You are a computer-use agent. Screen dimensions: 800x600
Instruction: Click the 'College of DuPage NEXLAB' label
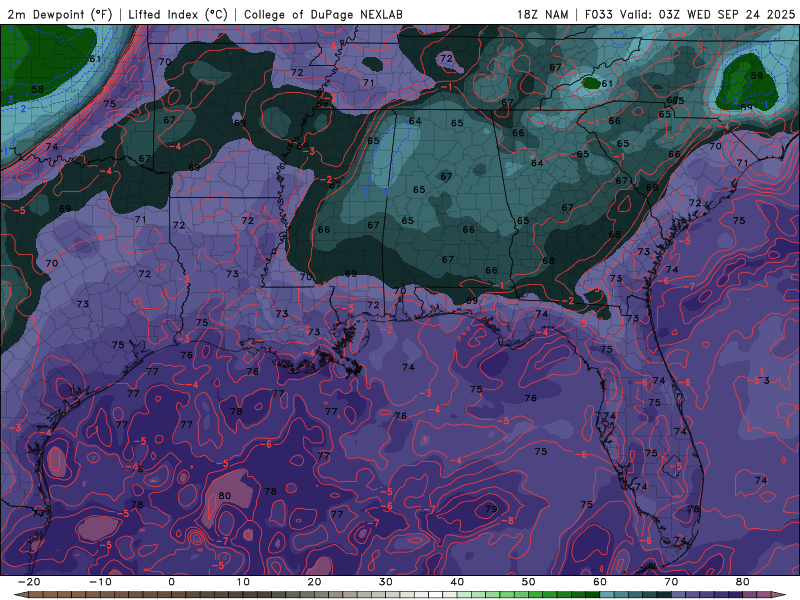point(323,14)
